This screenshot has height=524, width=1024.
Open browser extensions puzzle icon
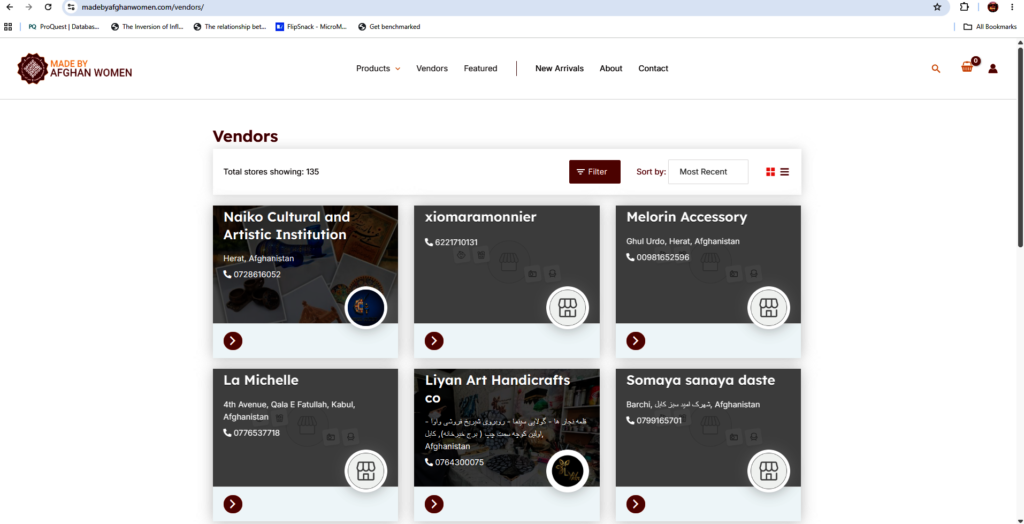click(x=965, y=7)
